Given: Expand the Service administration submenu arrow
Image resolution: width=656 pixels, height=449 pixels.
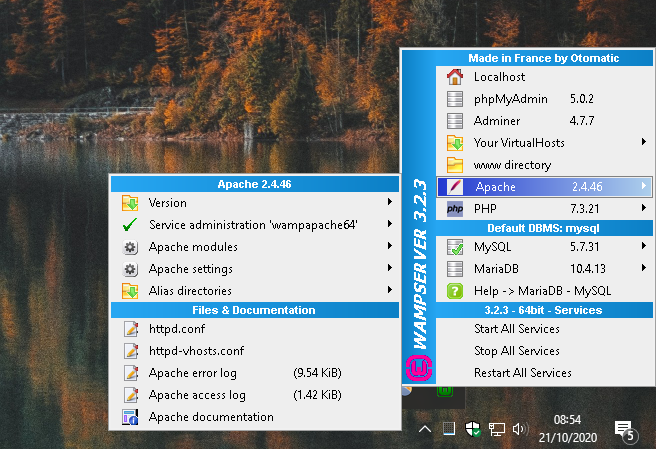Looking at the screenshot, I should click(390, 224).
